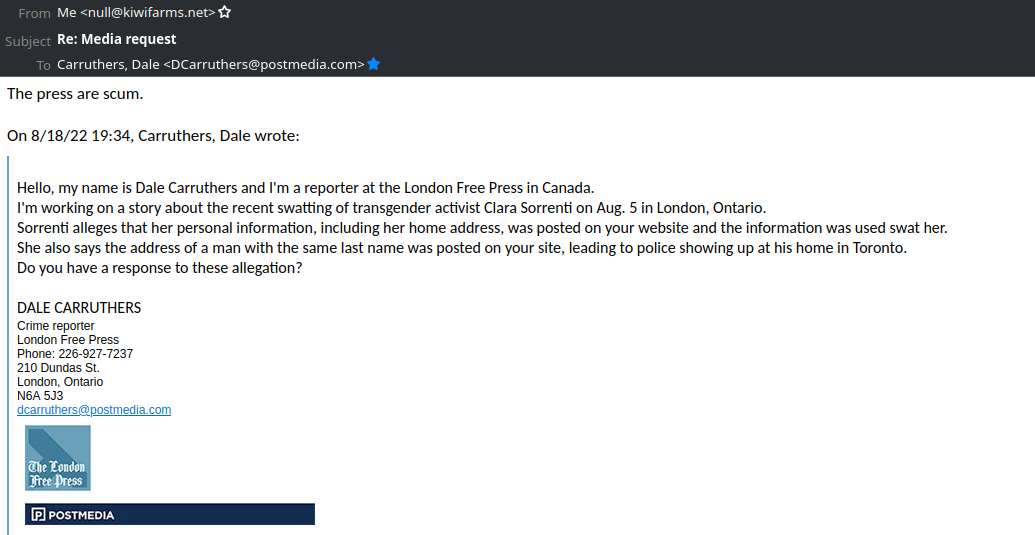Click the star icon beside the sender address
The image size is (1035, 535).
tap(225, 13)
